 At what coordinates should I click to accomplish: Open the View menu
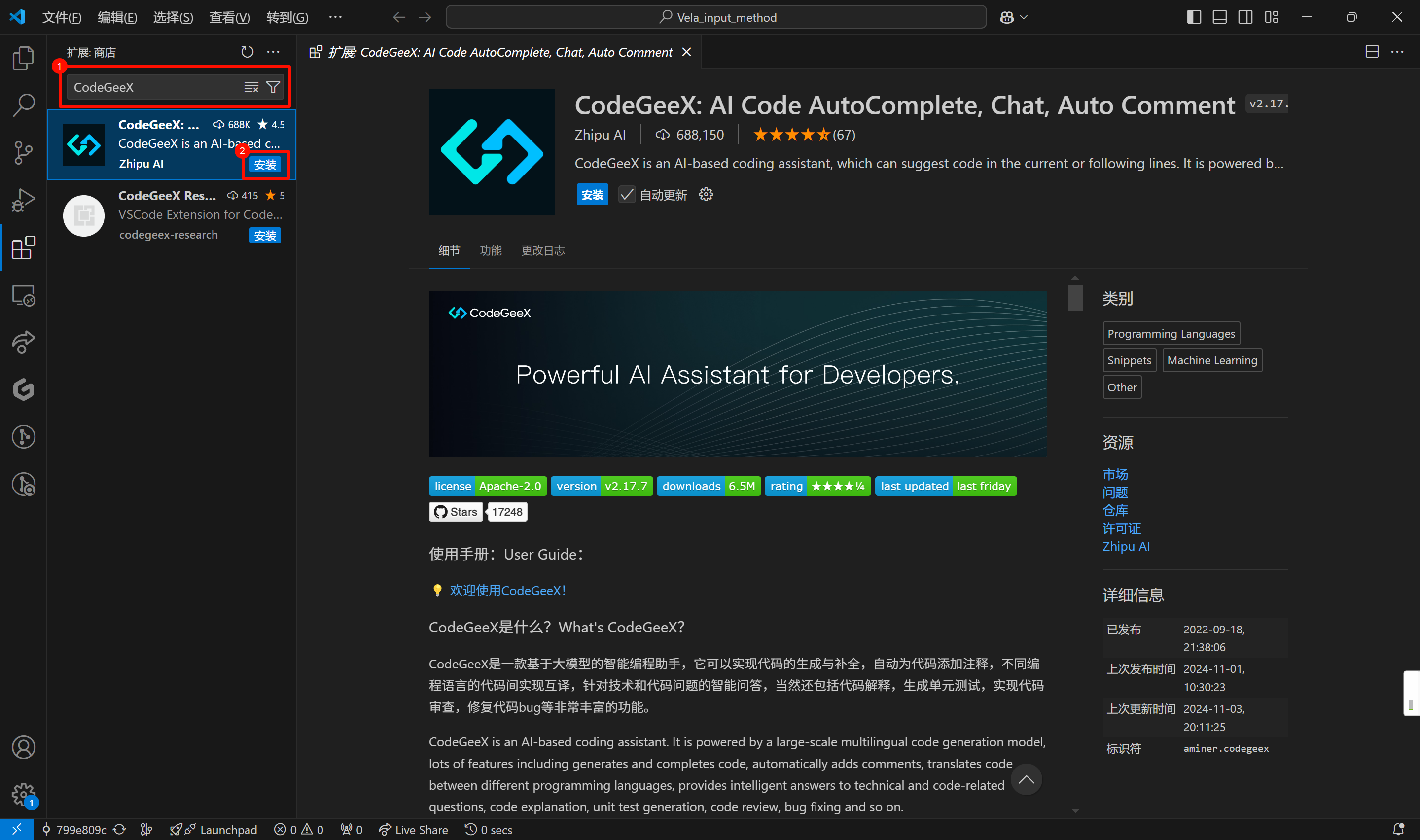coord(229,18)
